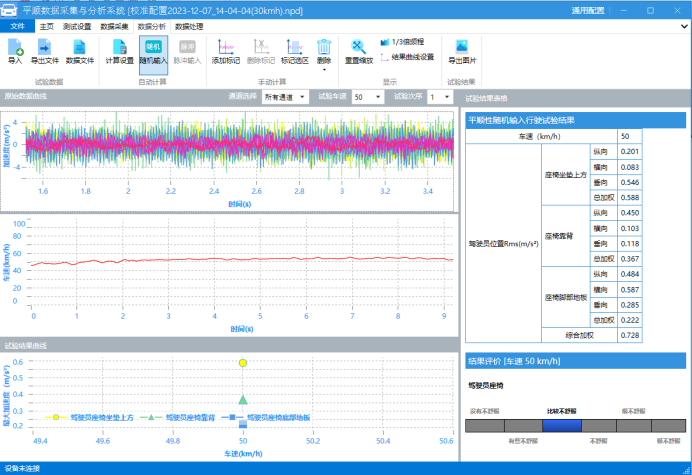This screenshot has height=475, width=692.
Task: Open 计算设置 calculation settings
Action: [x=120, y=52]
